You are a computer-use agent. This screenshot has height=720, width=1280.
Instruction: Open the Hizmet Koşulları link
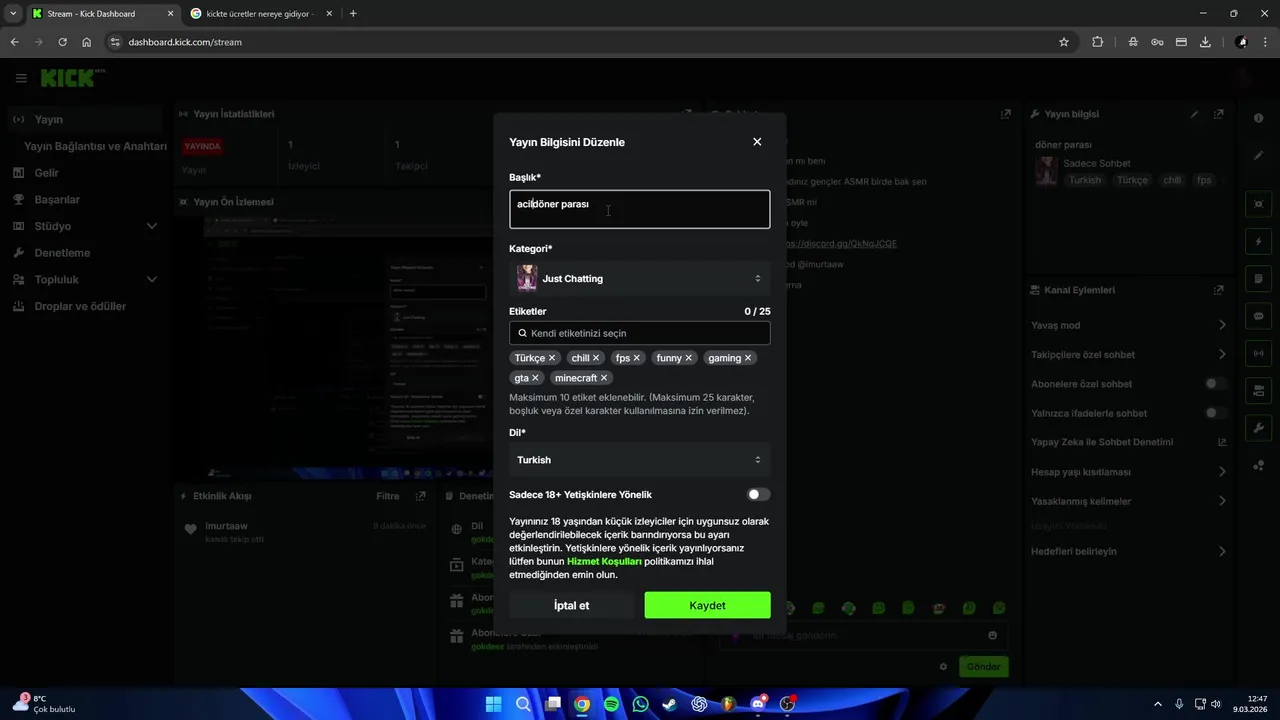point(604,561)
